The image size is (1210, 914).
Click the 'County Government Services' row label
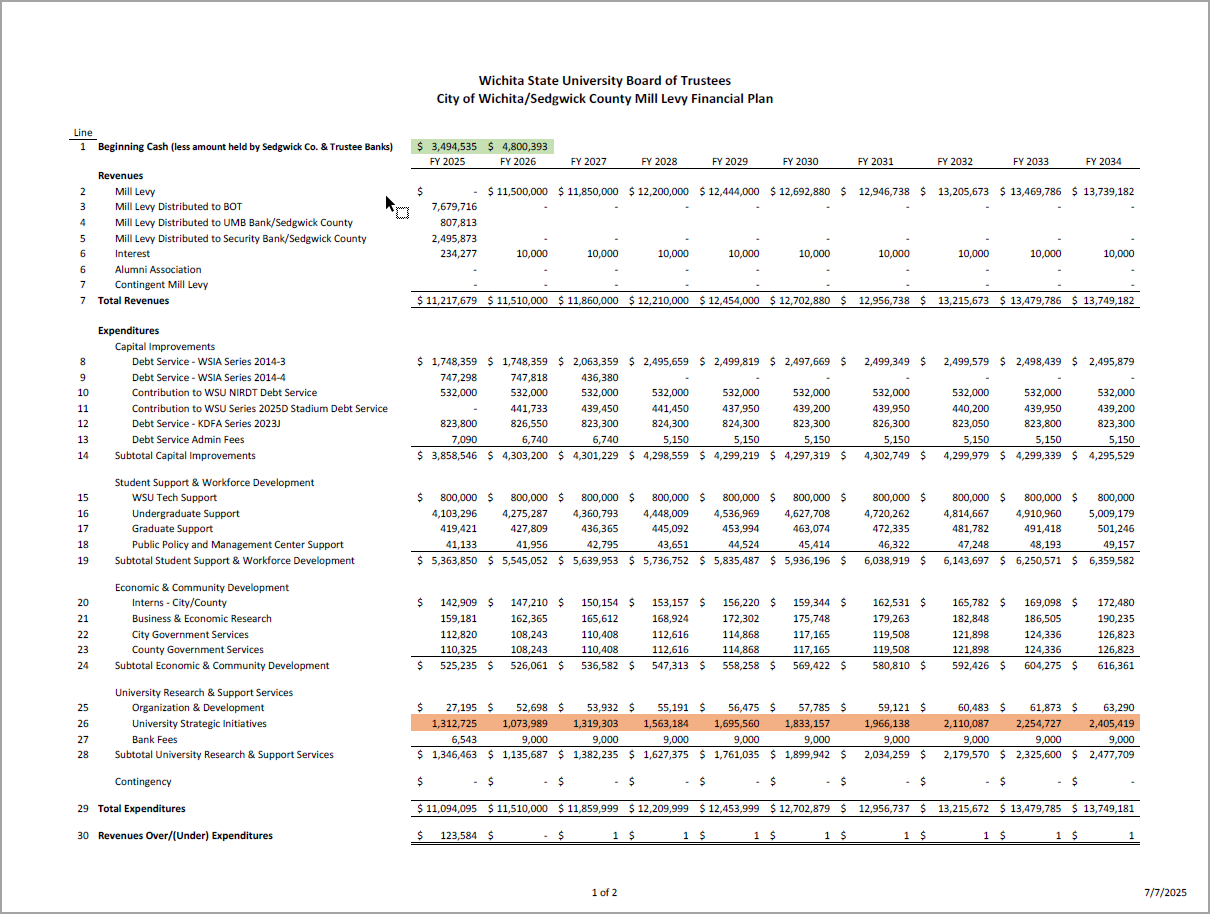(x=198, y=650)
